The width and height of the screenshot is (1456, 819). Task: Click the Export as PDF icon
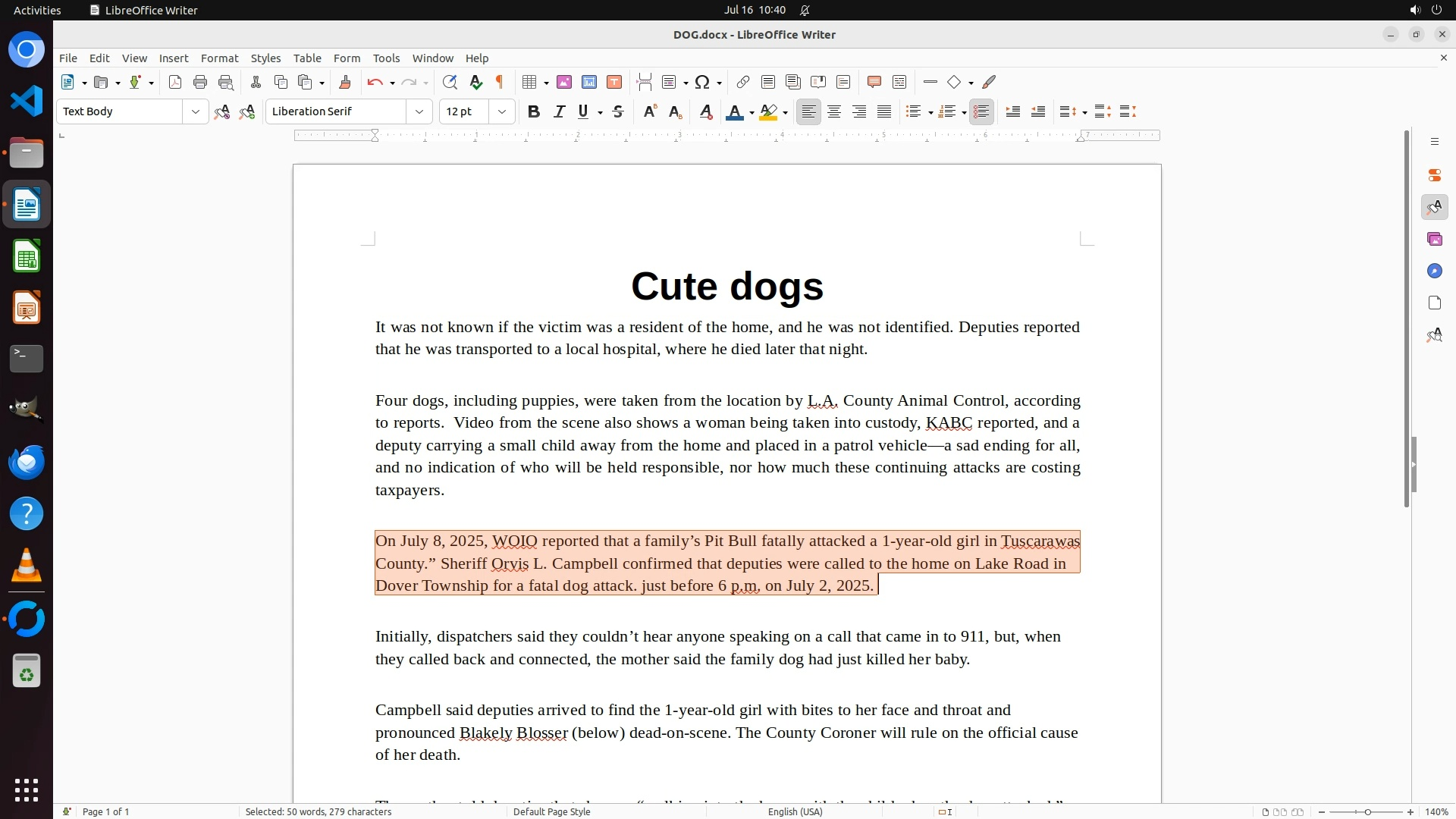click(x=175, y=82)
